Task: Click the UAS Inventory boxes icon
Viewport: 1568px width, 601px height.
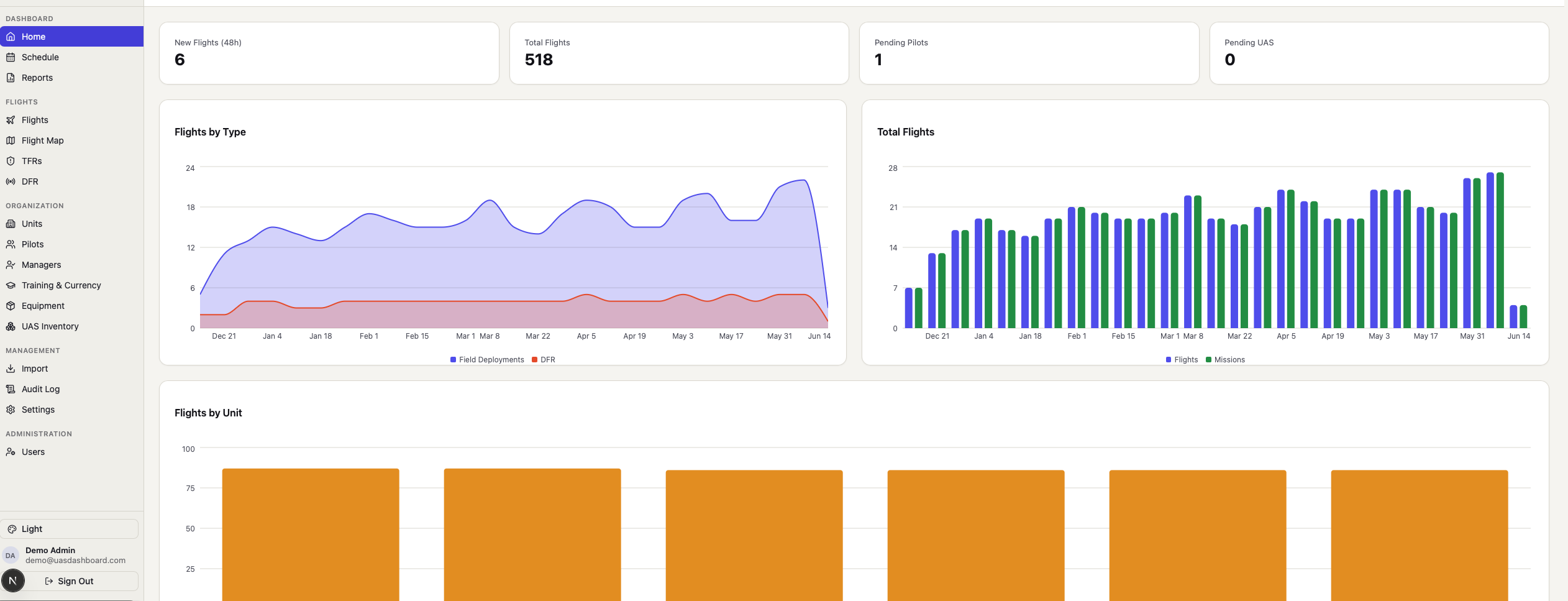Action: click(11, 326)
